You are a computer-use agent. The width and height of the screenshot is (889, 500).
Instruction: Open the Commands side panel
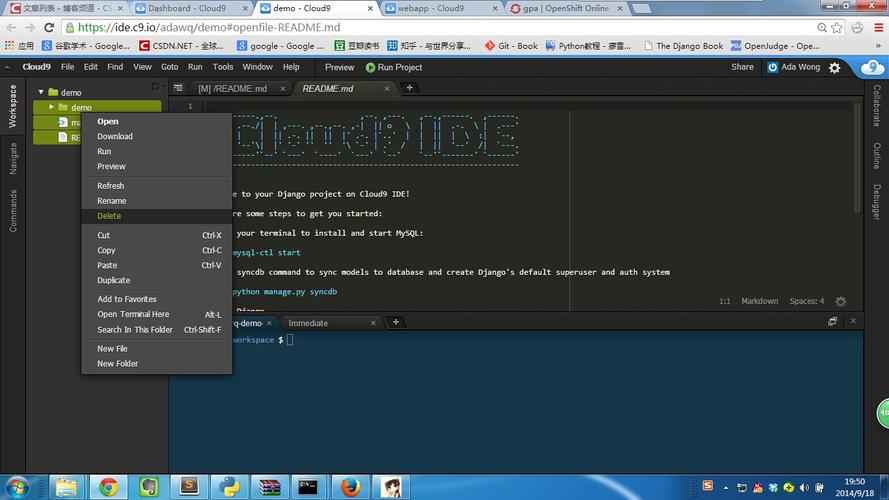point(12,211)
